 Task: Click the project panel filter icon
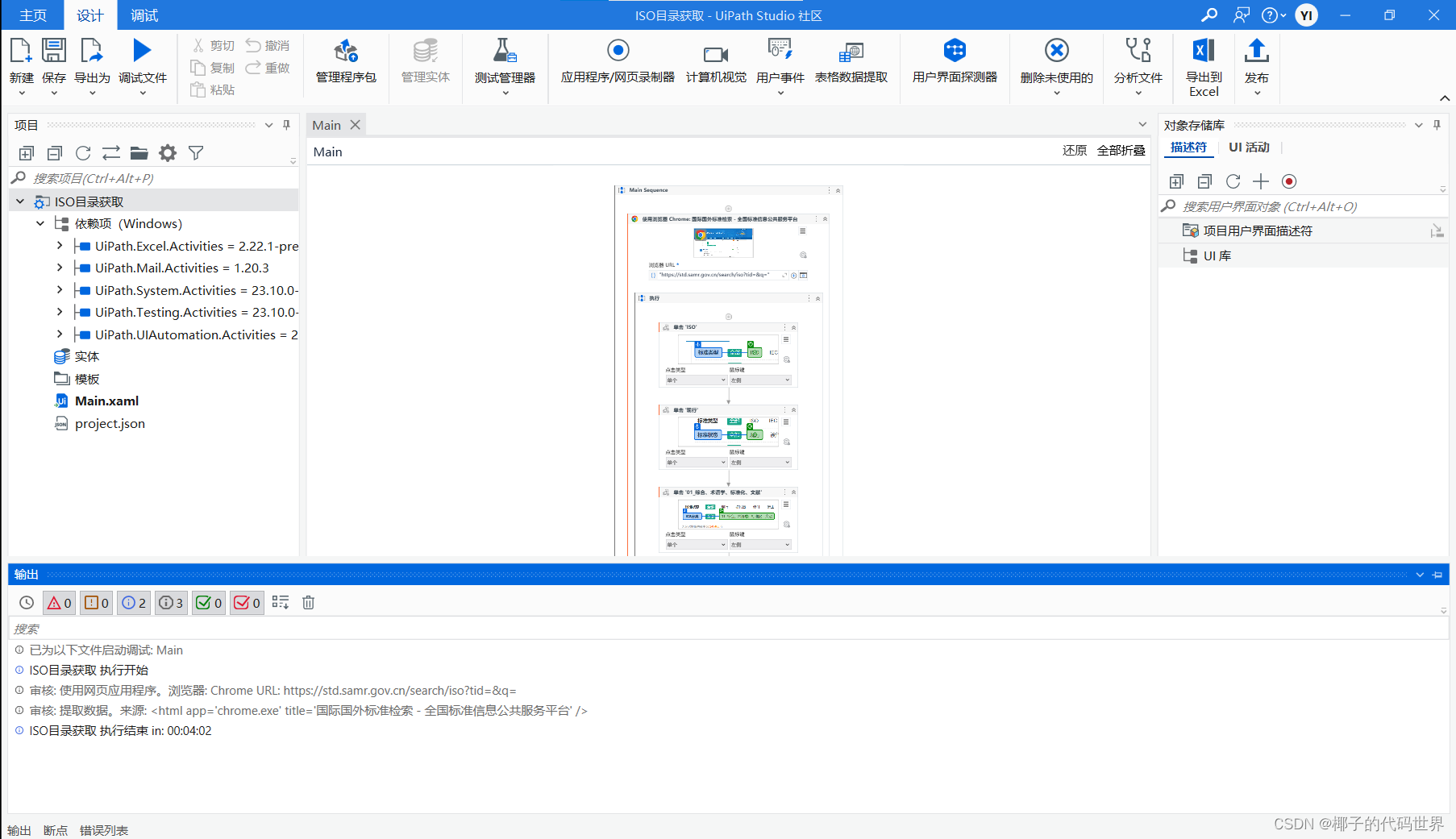coord(196,153)
